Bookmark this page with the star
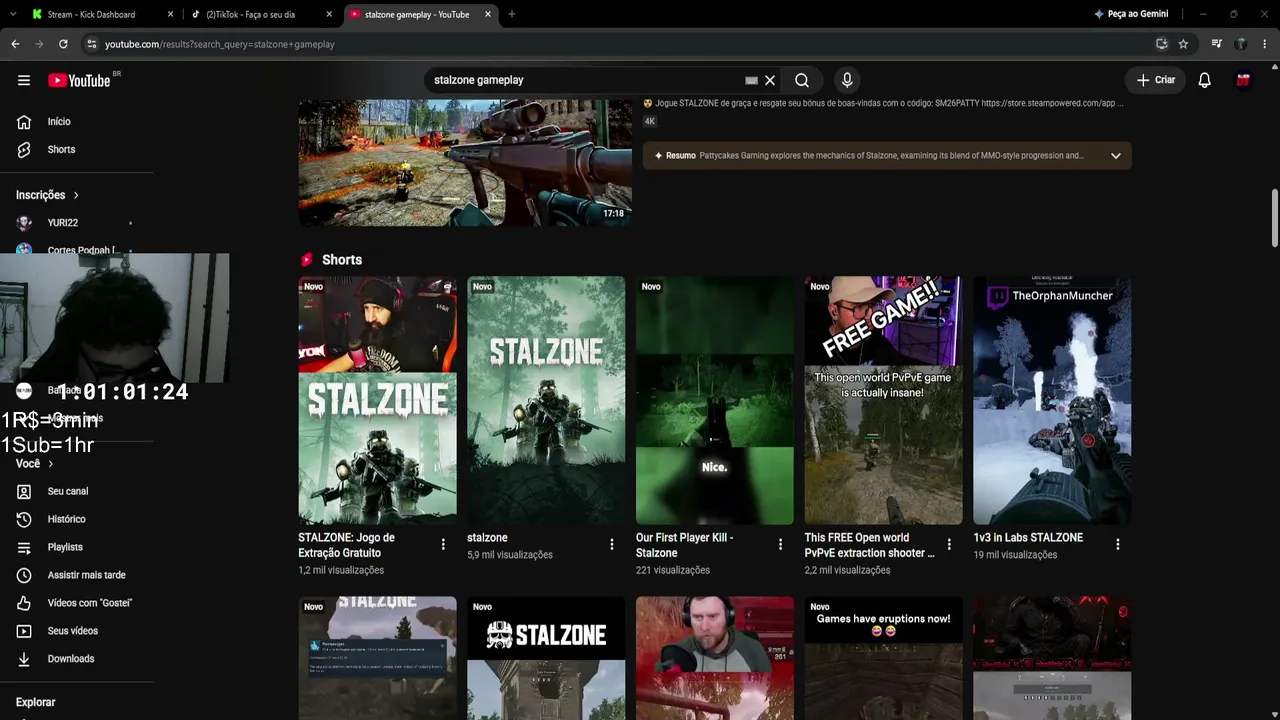 click(x=1183, y=44)
